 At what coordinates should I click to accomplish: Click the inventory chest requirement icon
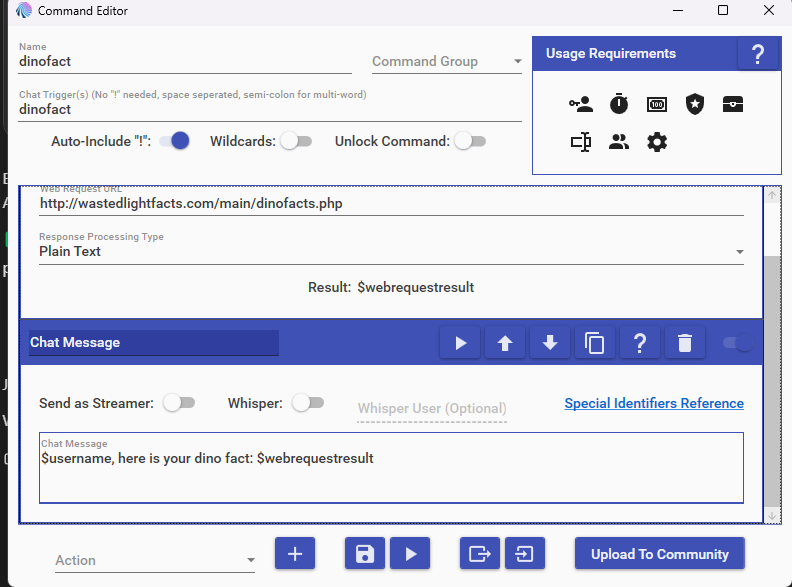point(733,104)
